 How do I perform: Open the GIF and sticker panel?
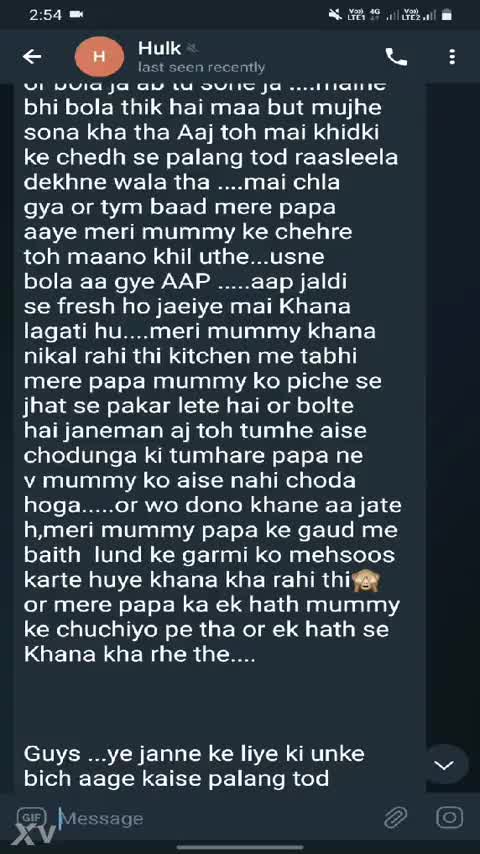click(28, 817)
